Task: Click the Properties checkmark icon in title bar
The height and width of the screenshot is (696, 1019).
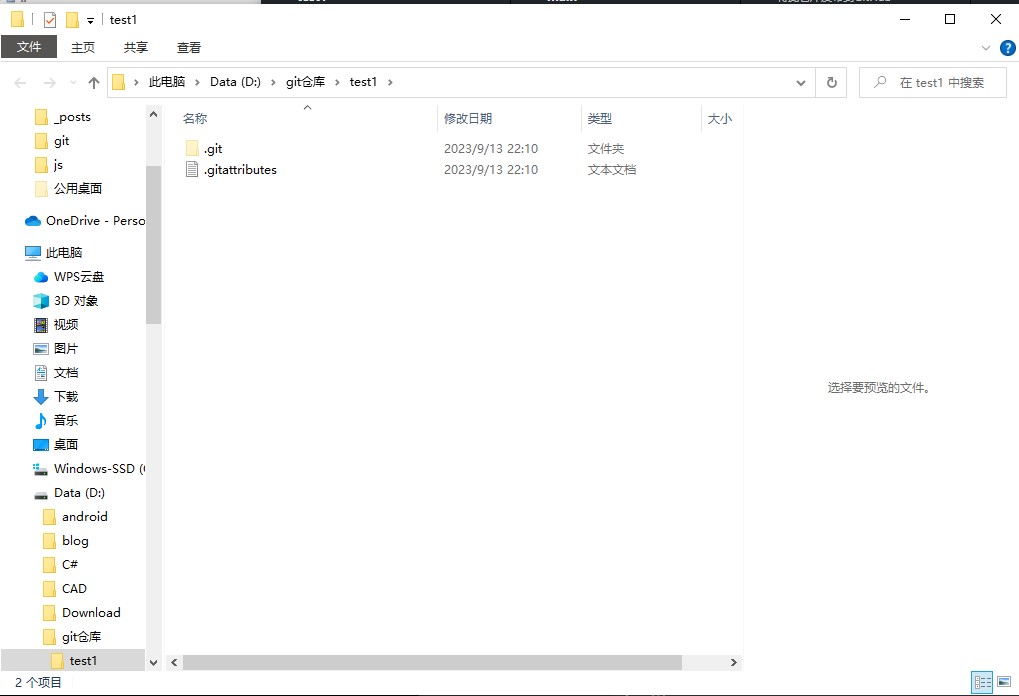Action: tap(50, 20)
